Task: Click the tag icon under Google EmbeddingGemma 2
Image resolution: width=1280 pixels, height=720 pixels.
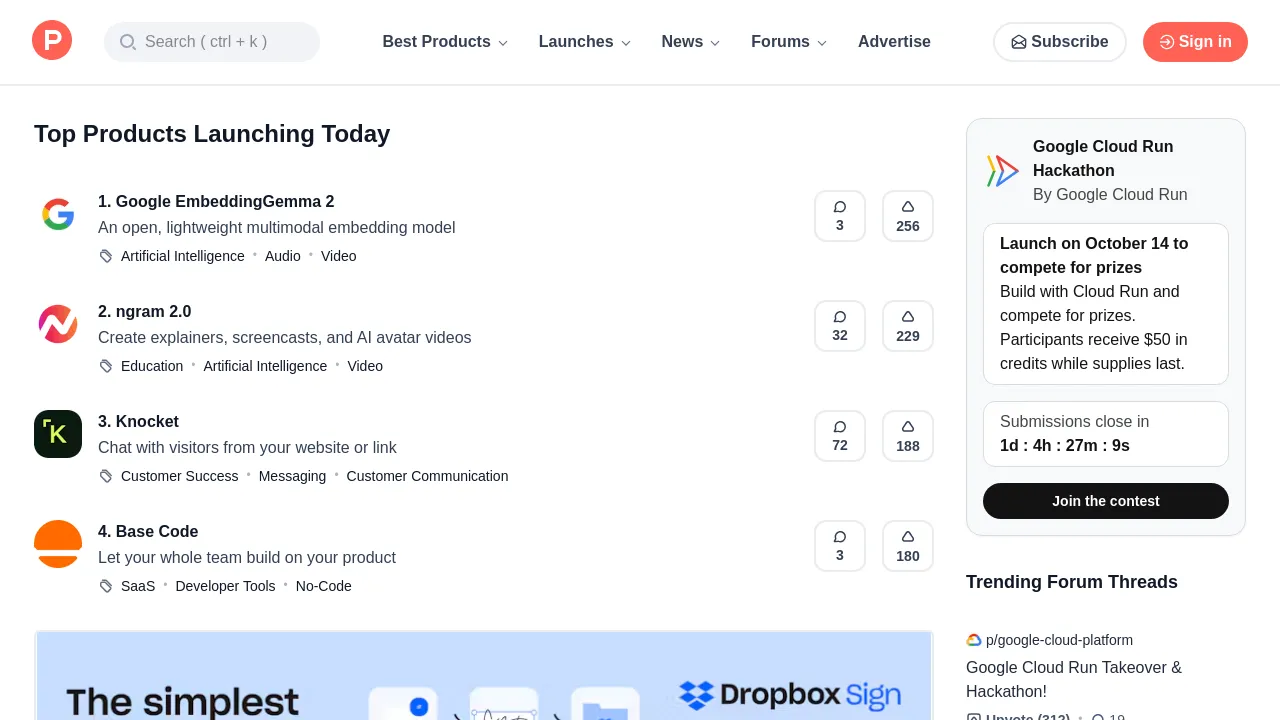Action: 106,256
